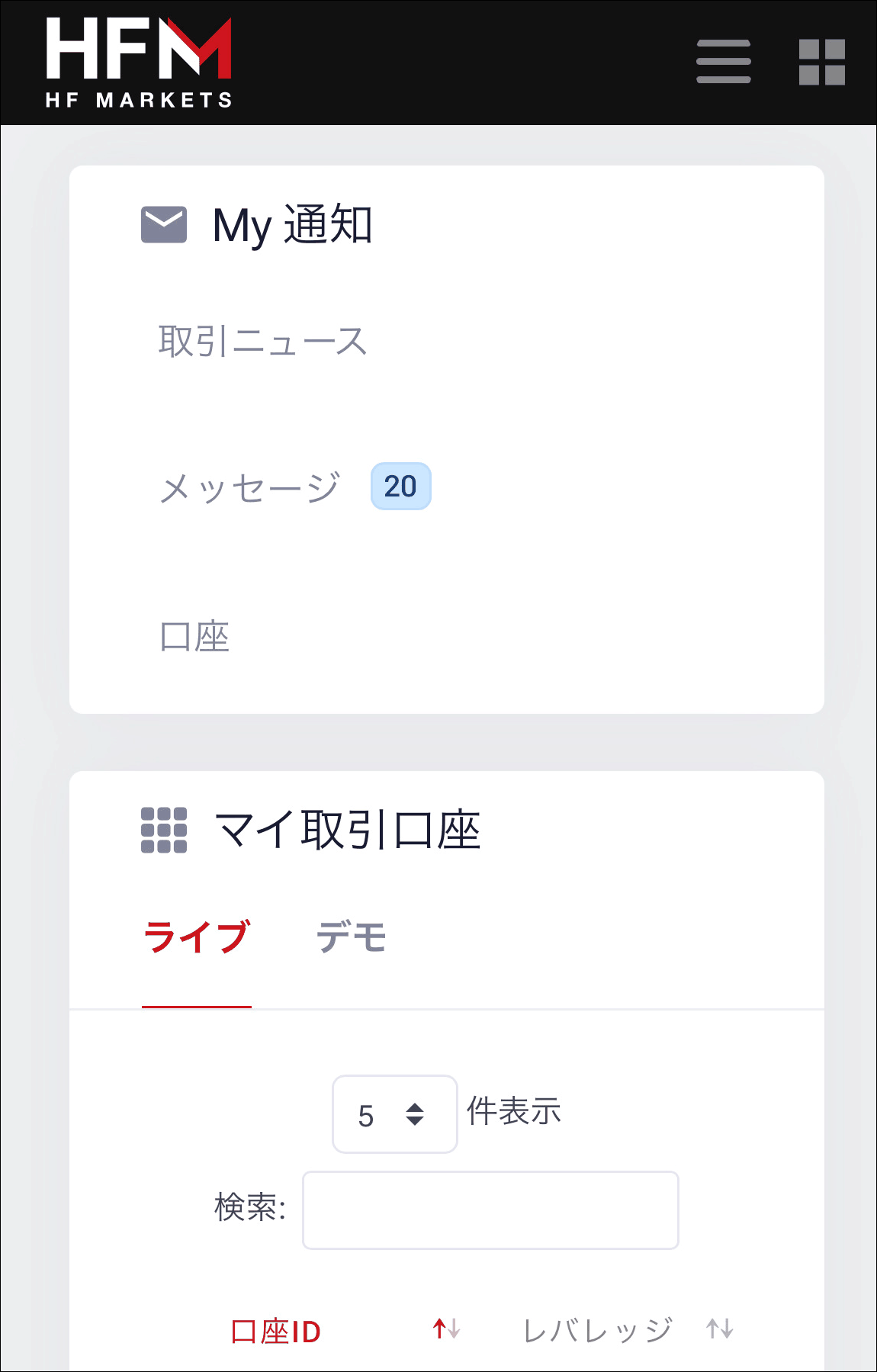The image size is (877, 1372).
Task: Open the grid apps menu icon
Action: coord(821,62)
